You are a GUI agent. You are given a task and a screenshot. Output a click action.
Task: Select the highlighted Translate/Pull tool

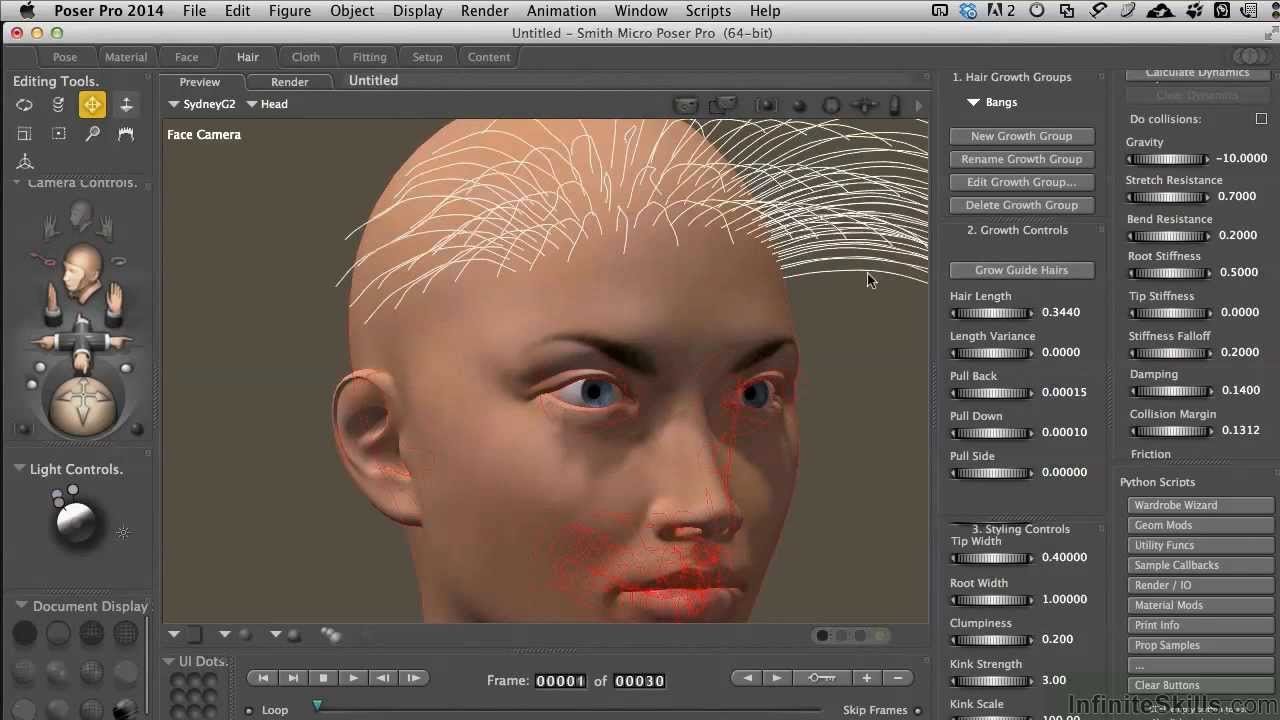(92, 105)
